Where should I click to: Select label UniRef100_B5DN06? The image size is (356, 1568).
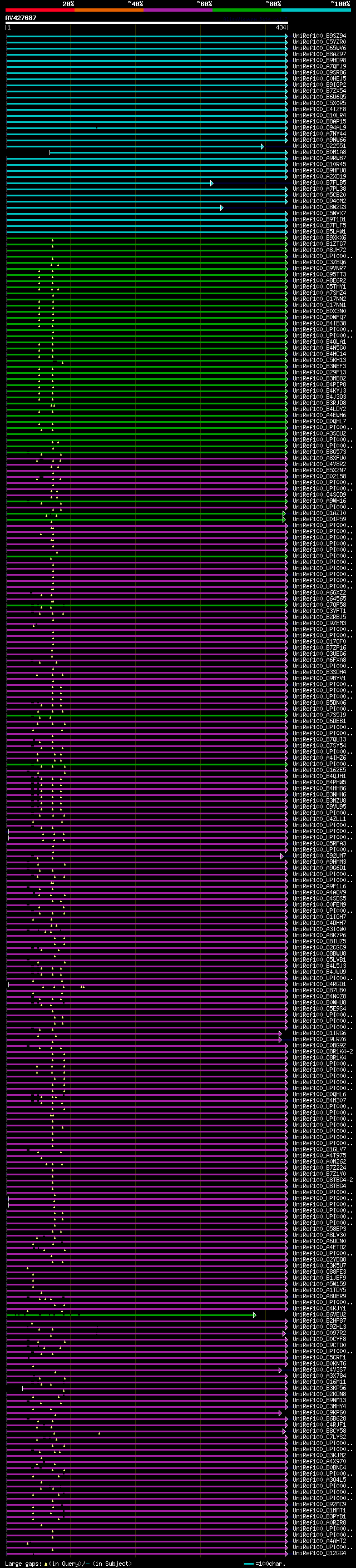[x=319, y=703]
